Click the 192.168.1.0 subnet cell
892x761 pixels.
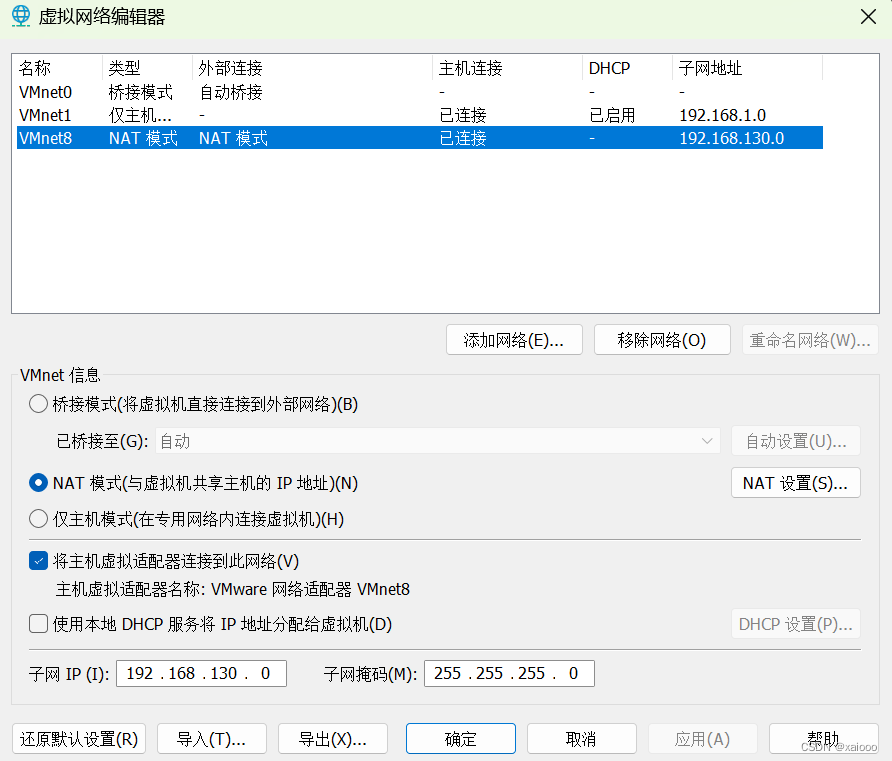click(722, 115)
